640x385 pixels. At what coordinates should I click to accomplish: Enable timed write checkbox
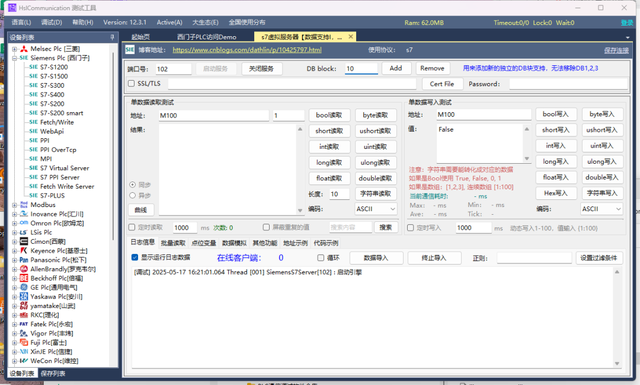(411, 228)
